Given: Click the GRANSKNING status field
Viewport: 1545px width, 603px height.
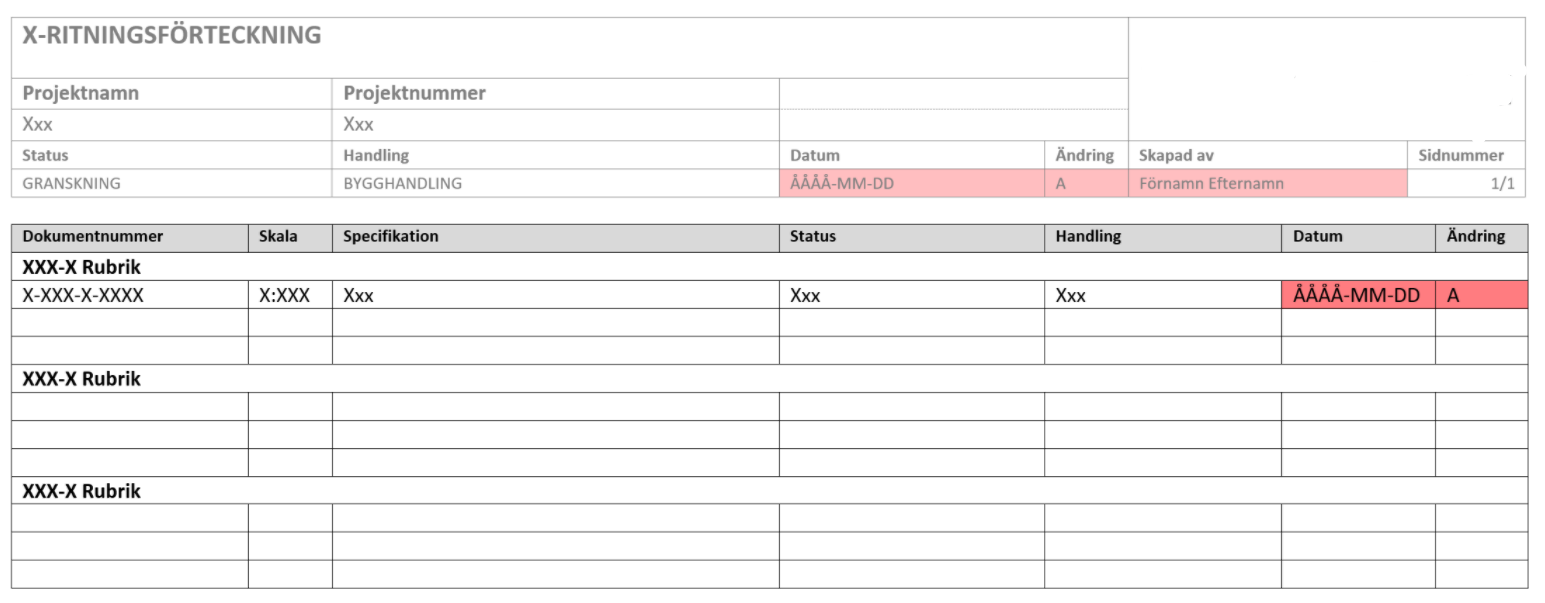Looking at the screenshot, I should 172,184.
